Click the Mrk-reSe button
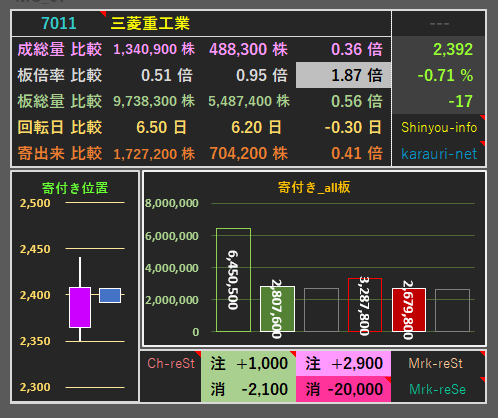 pos(438,389)
